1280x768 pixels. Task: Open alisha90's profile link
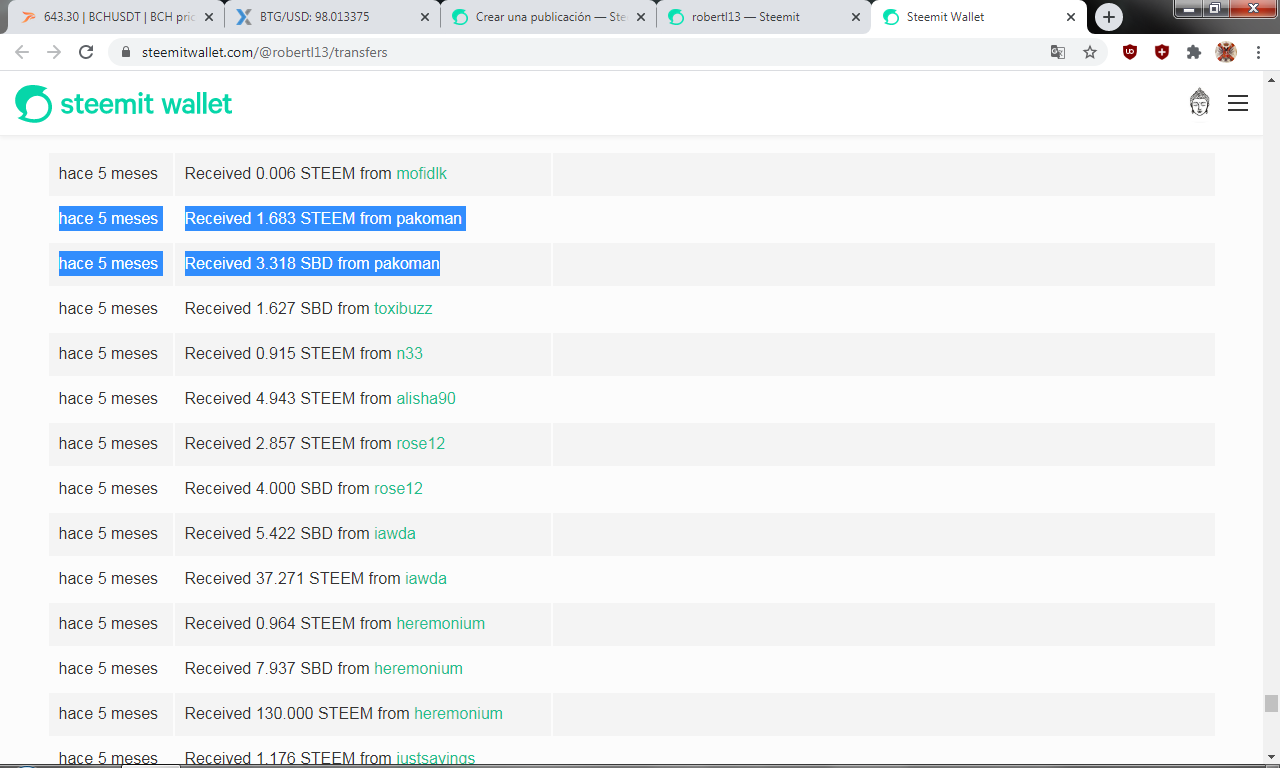click(426, 398)
